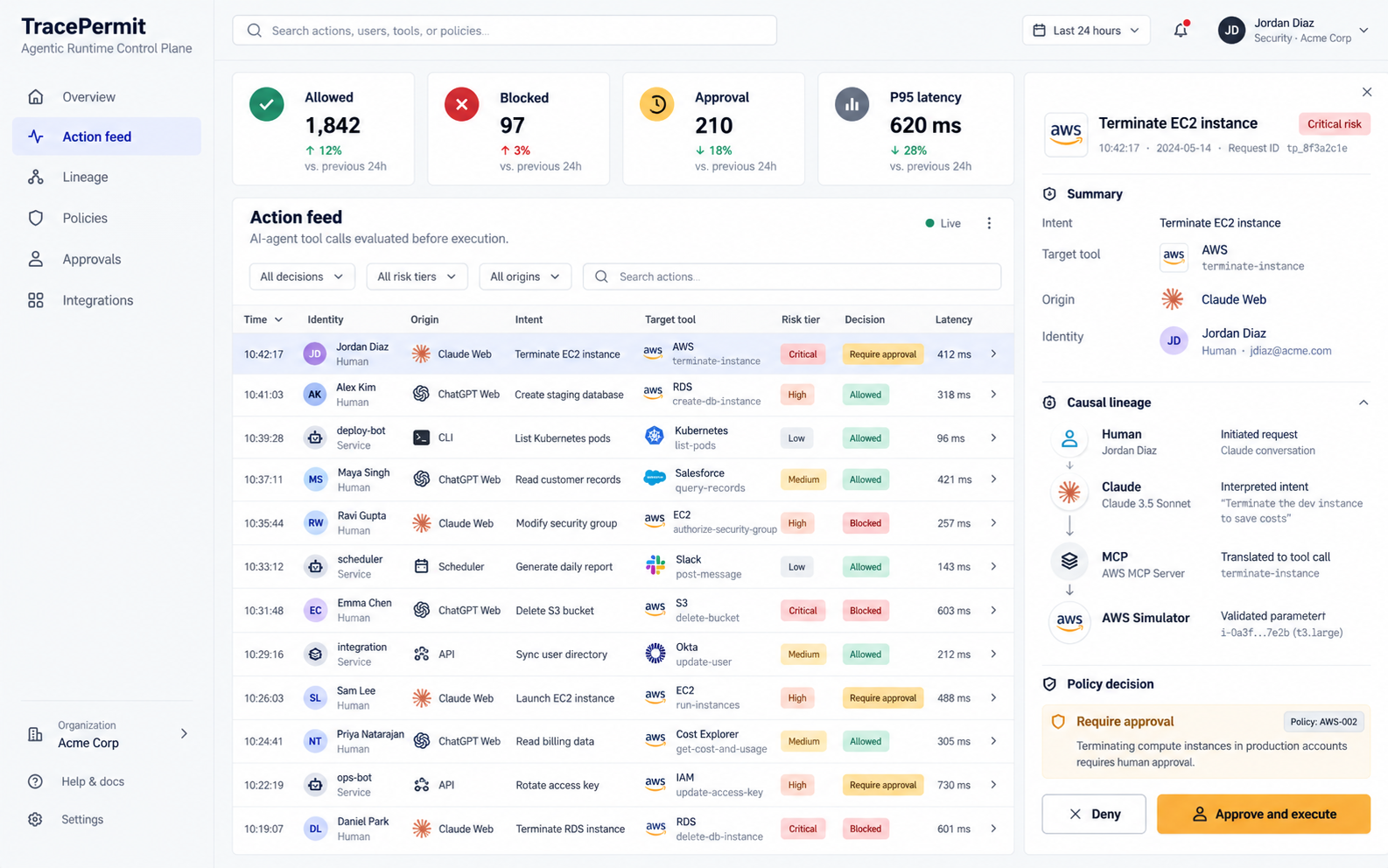Close the detail panel with X

(1367, 92)
